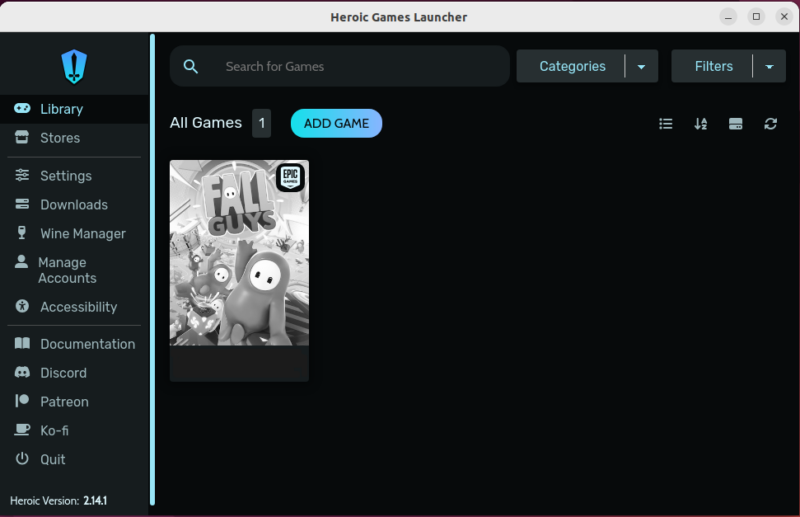Screen dimensions: 800x517
Task: Open Settings from the sidebar
Action: pyautogui.click(x=74, y=176)
